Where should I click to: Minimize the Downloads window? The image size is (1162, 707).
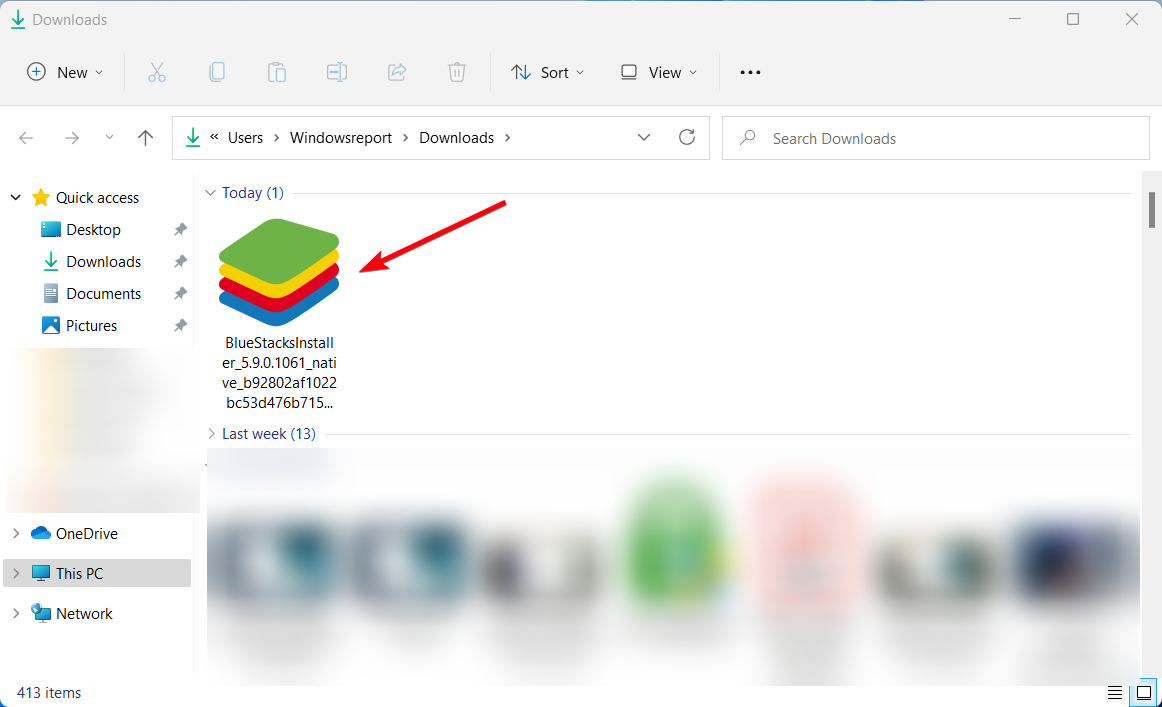pyautogui.click(x=1015, y=19)
